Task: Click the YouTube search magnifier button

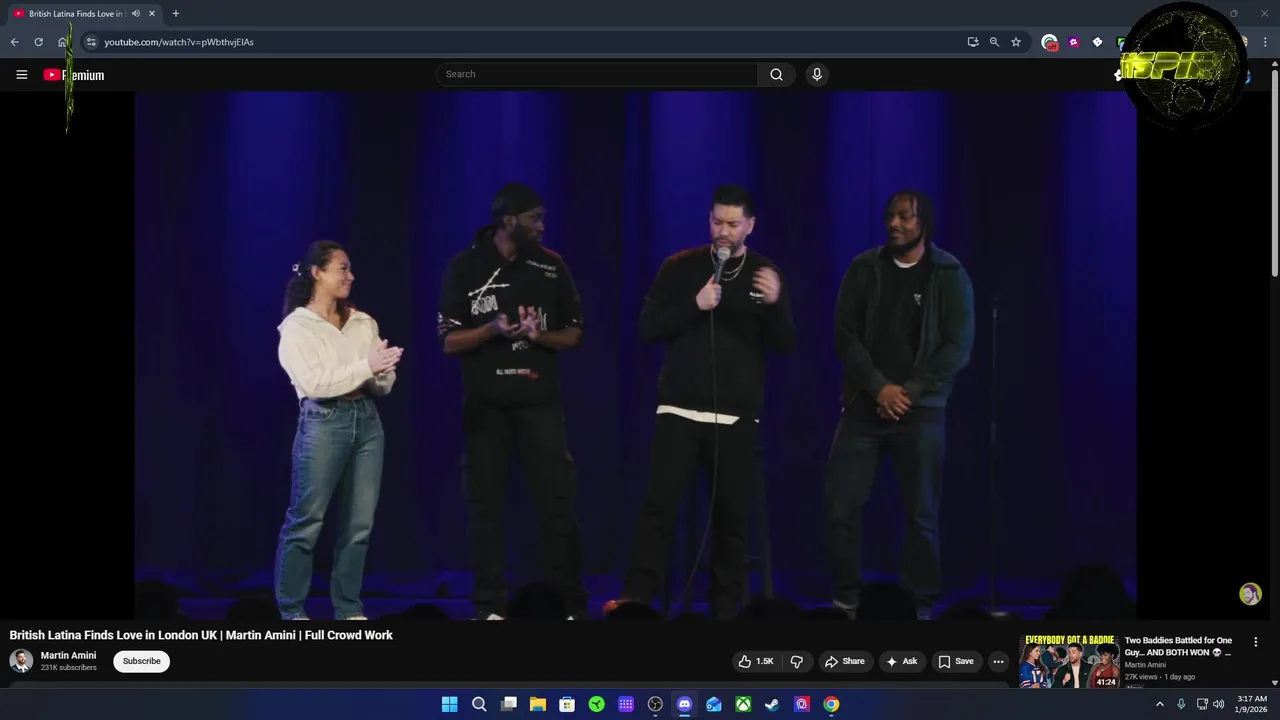Action: click(x=776, y=74)
